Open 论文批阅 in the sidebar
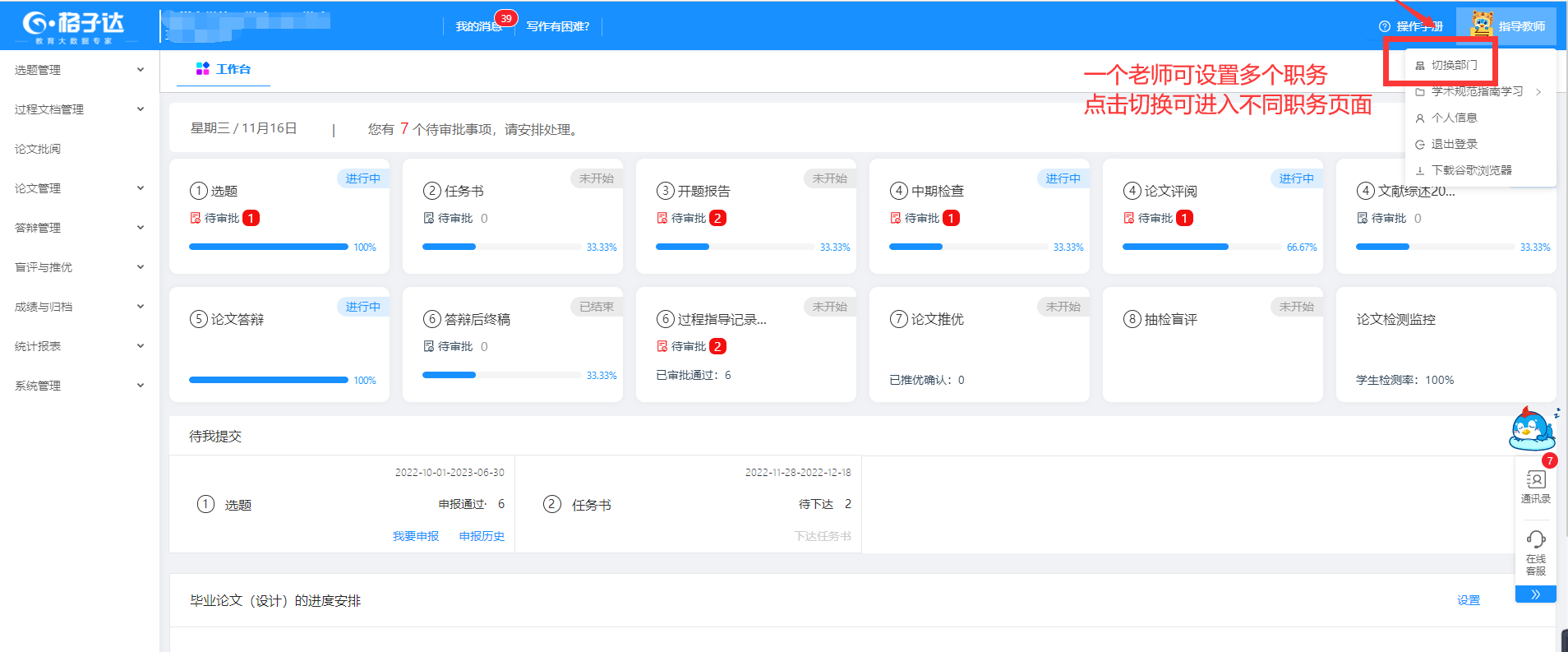This screenshot has height=652, width=1568. tap(38, 149)
